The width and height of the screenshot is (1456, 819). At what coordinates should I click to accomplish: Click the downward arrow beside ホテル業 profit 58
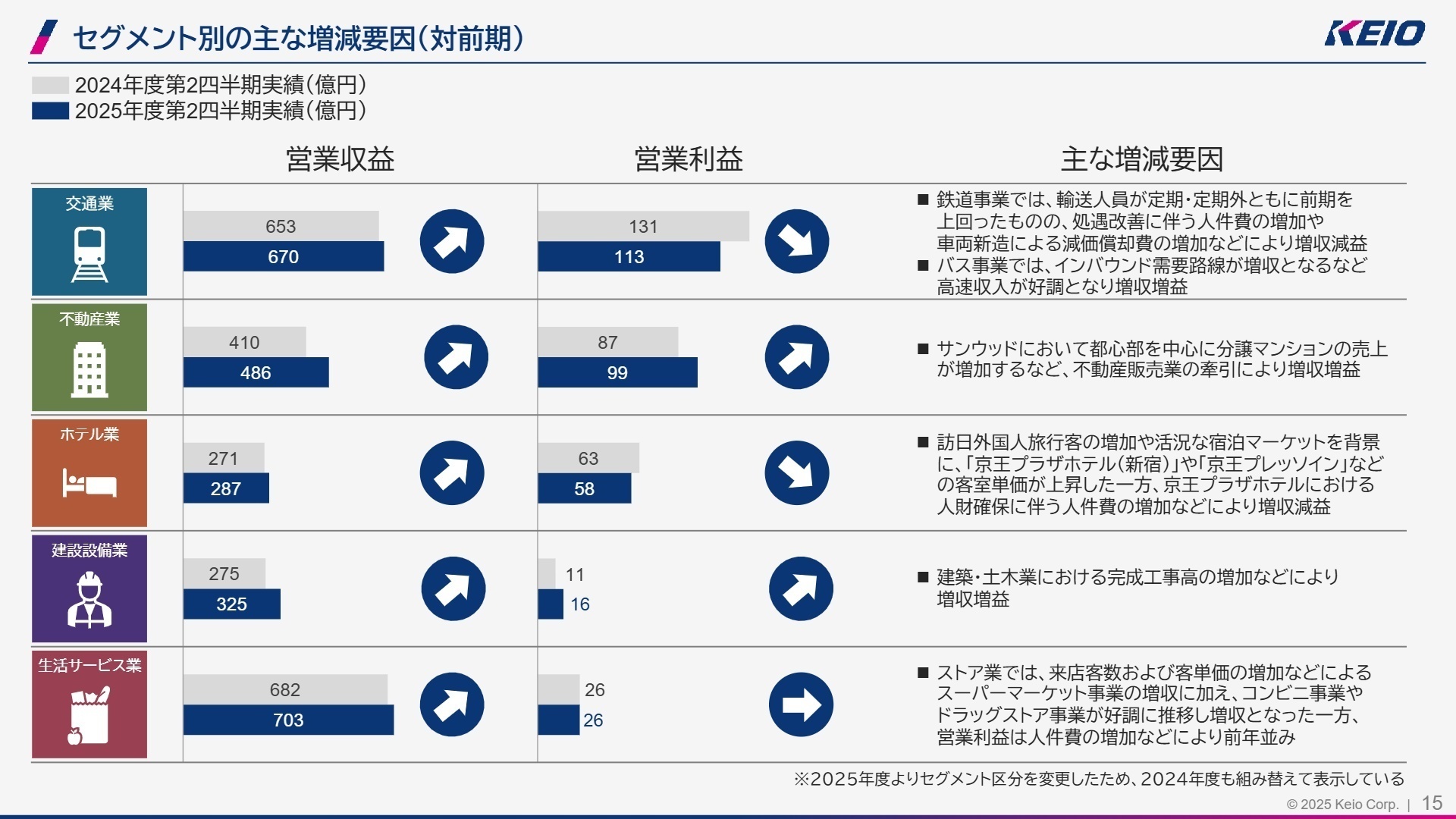pos(797,472)
